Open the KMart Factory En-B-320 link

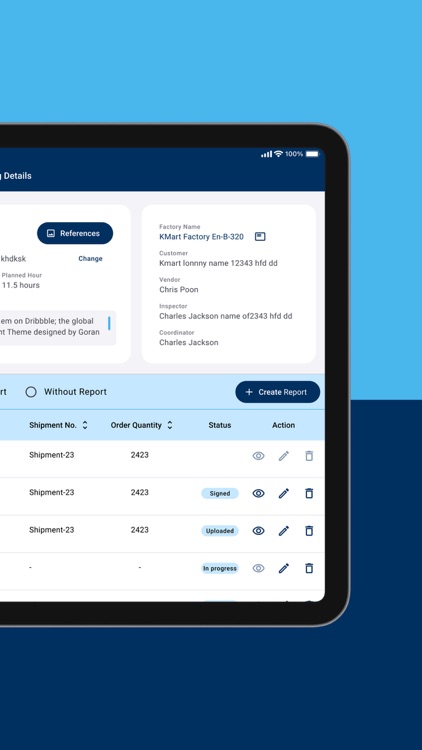(x=201, y=237)
